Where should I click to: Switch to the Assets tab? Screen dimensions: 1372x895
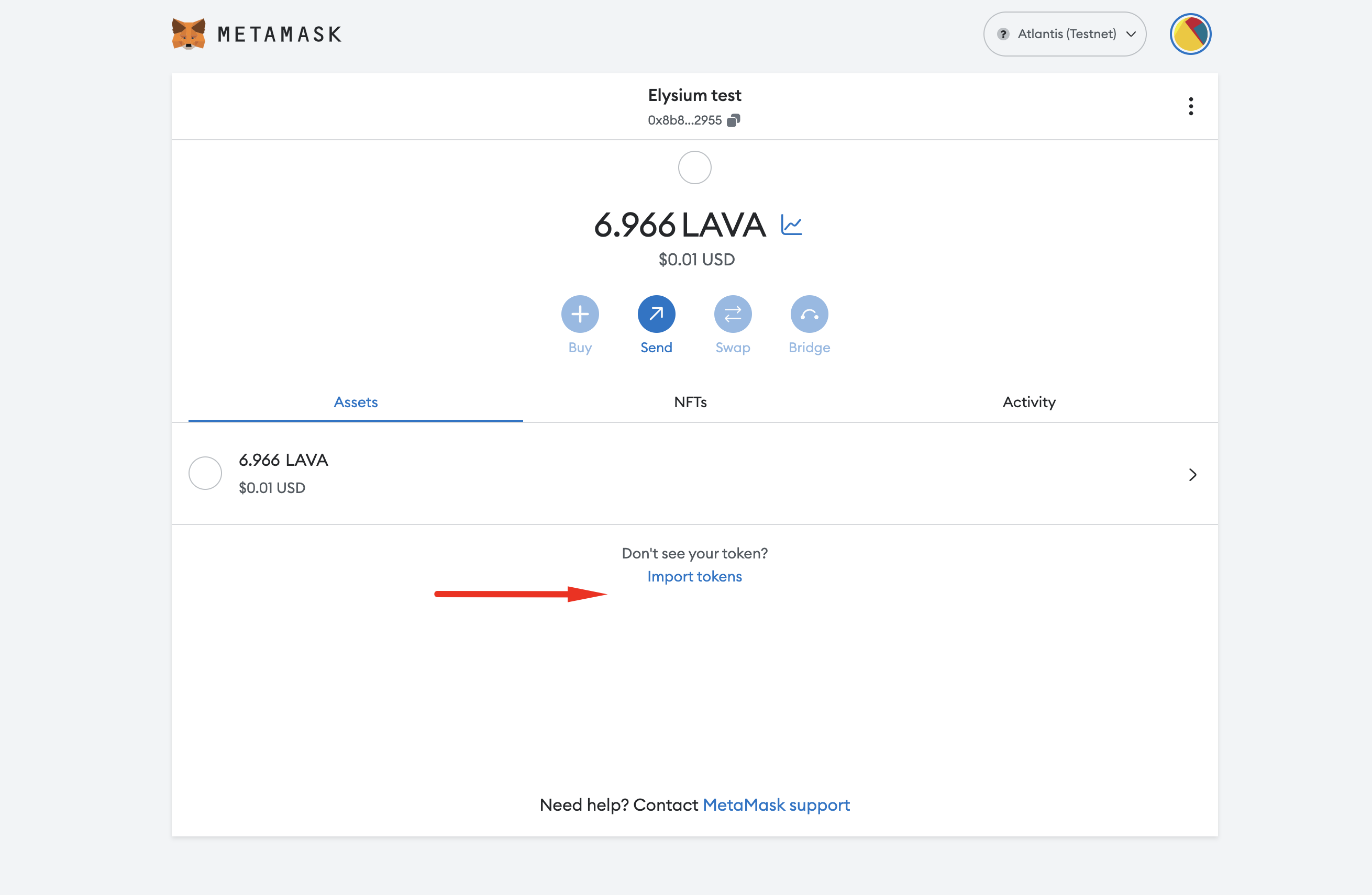356,402
